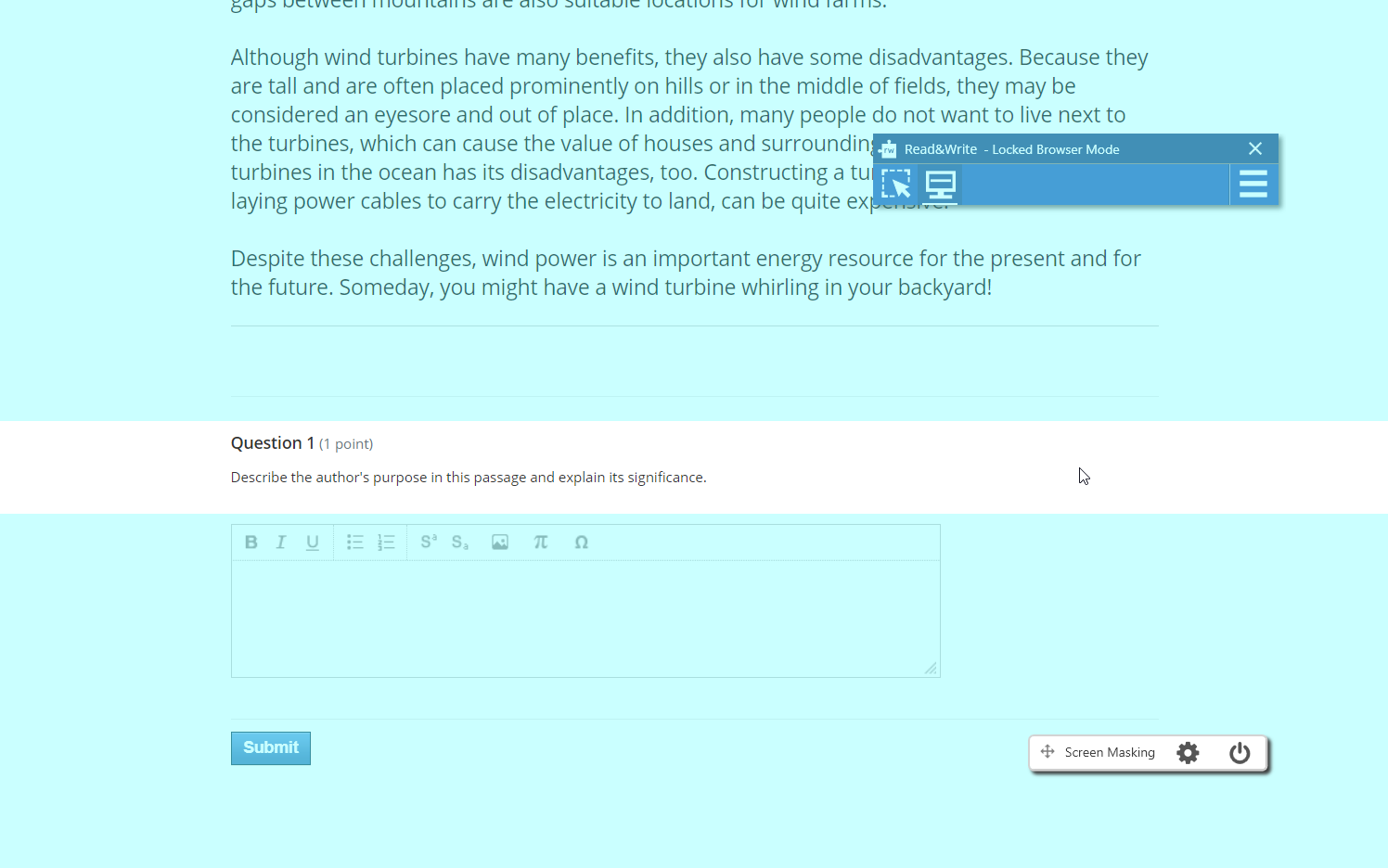Insert a bulleted list
This screenshot has height=868, width=1388.
pos(355,542)
